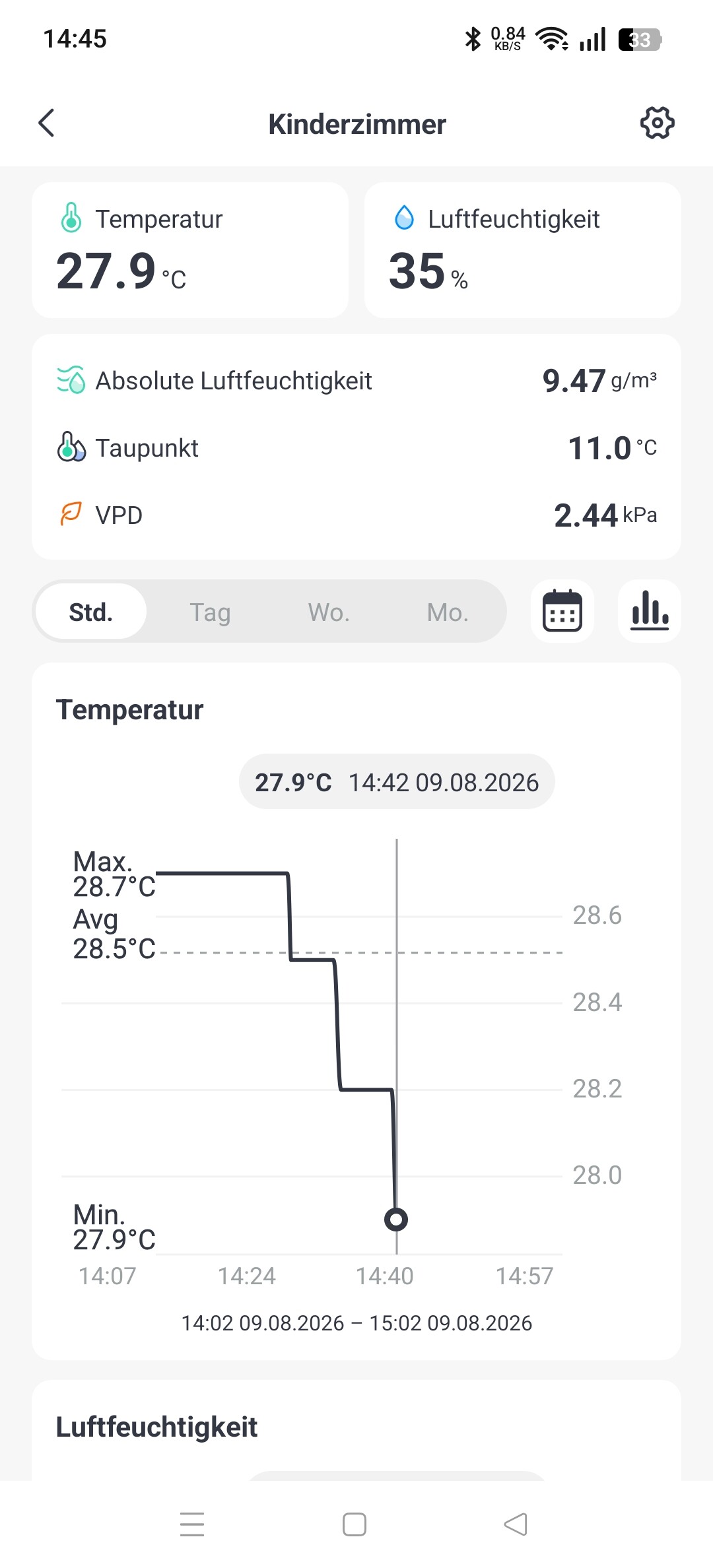Screen dimensions: 713x1568
Task: Open the calendar date picker icon
Action: click(x=562, y=611)
